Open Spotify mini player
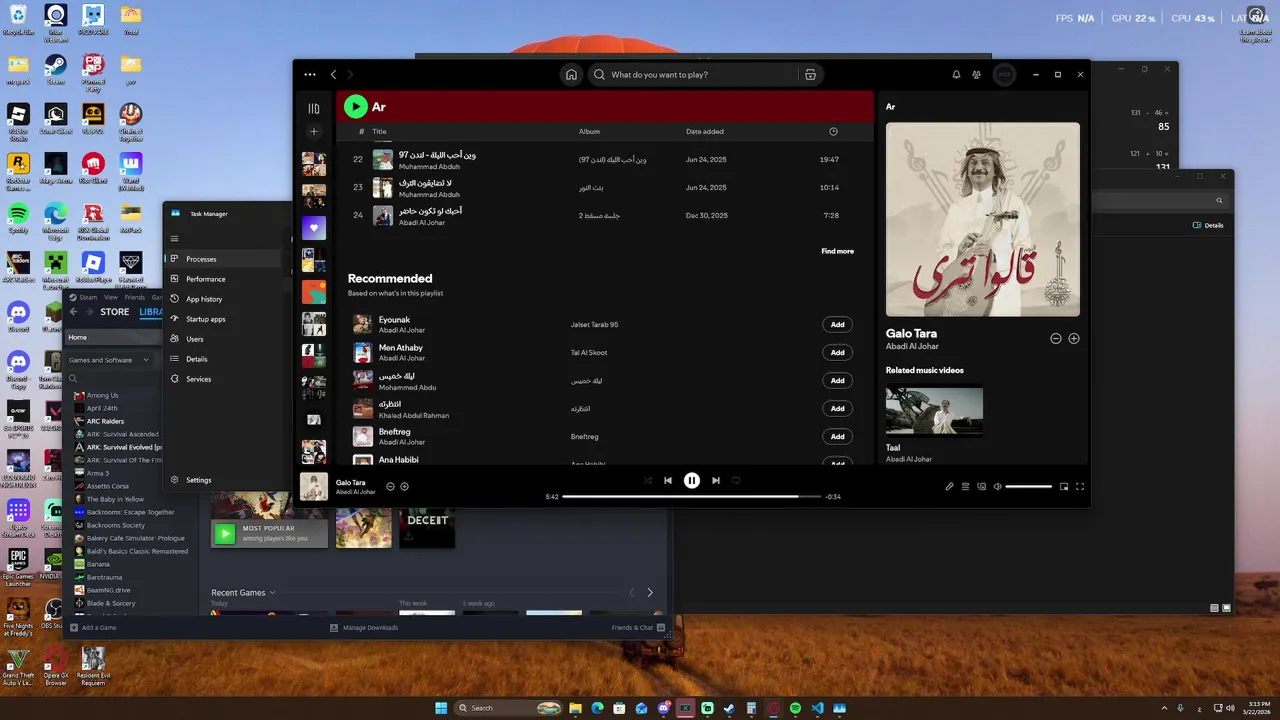This screenshot has width=1280, height=720. (1064, 486)
